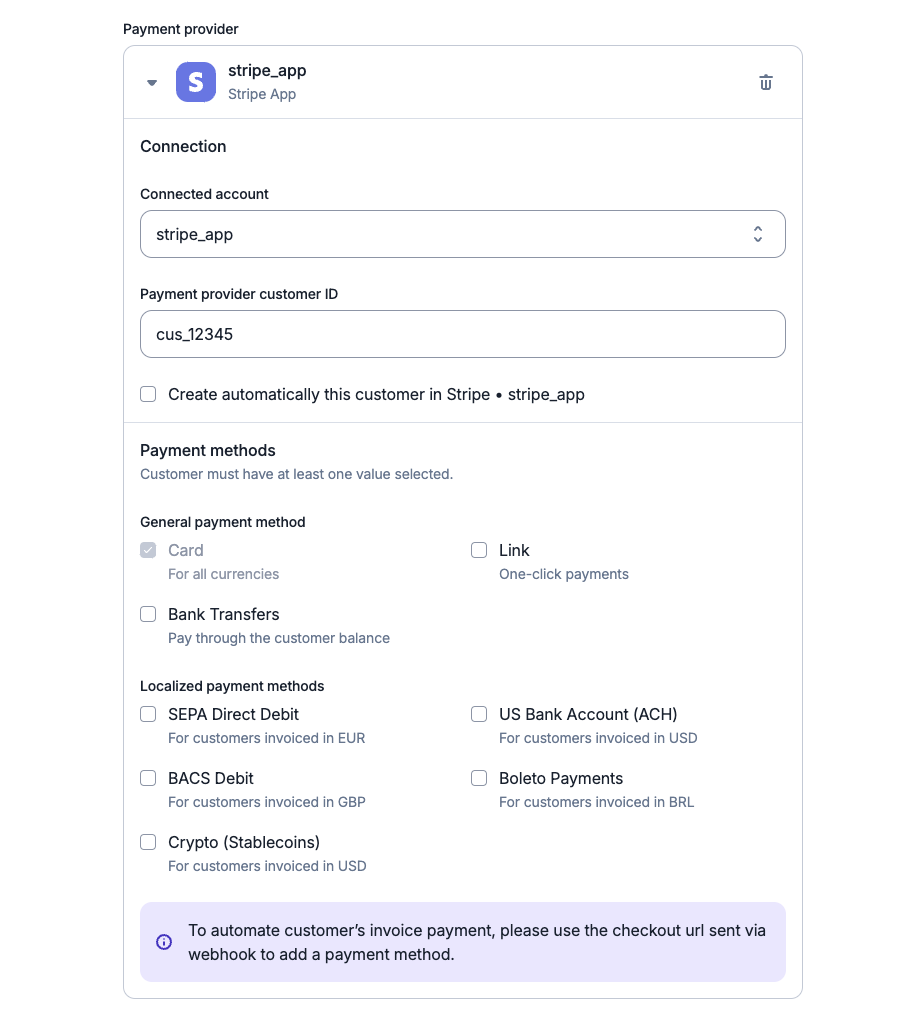Focus the Payment provider customer ID field
901x1009 pixels.
(x=463, y=334)
